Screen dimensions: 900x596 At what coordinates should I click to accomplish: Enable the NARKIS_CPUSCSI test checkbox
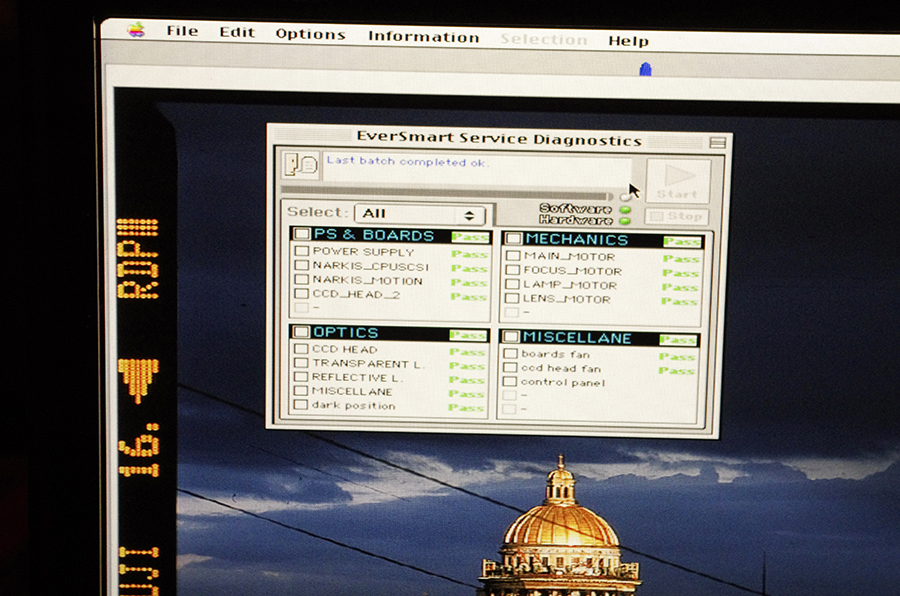tap(301, 265)
